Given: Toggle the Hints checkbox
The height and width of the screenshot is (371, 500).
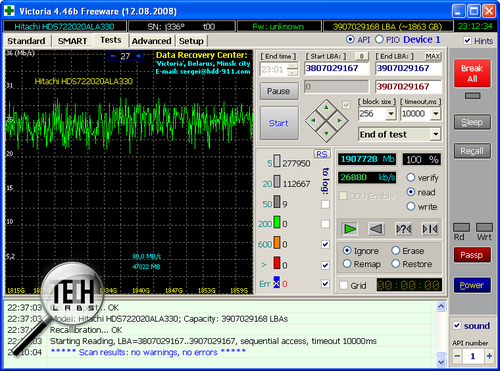Looking at the screenshot, I should 467,41.
